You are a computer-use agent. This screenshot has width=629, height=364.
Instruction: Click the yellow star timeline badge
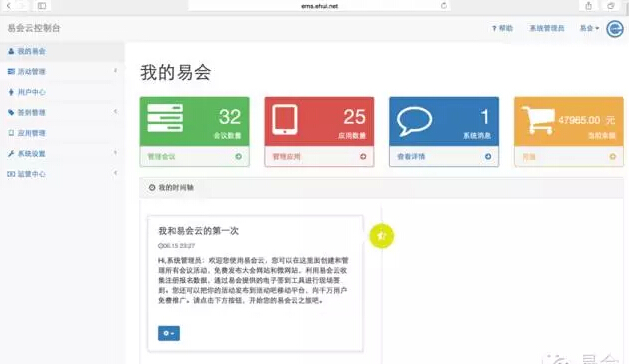pyautogui.click(x=381, y=236)
